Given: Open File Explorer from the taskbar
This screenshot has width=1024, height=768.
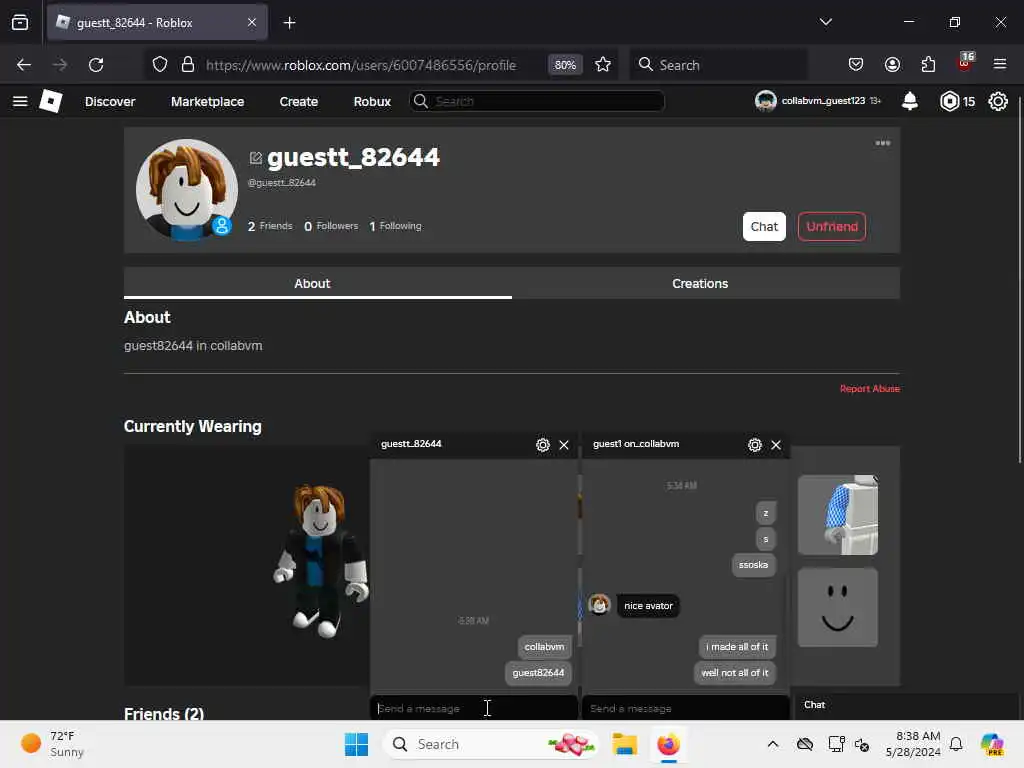Looking at the screenshot, I should coord(624,744).
